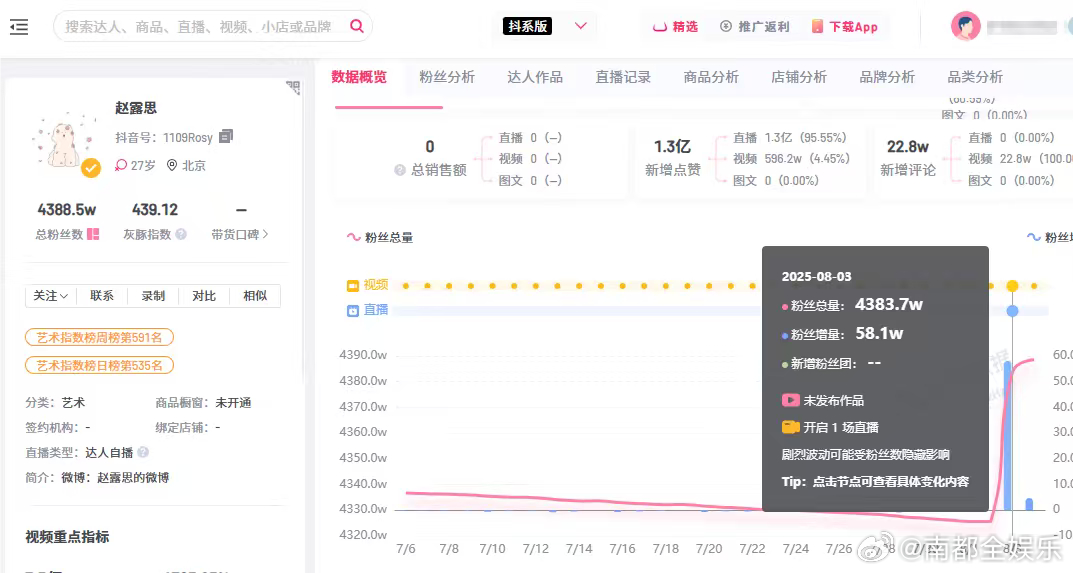Switch to the 品类分析 tab
Screen dimensions: 1073x573
click(x=975, y=77)
